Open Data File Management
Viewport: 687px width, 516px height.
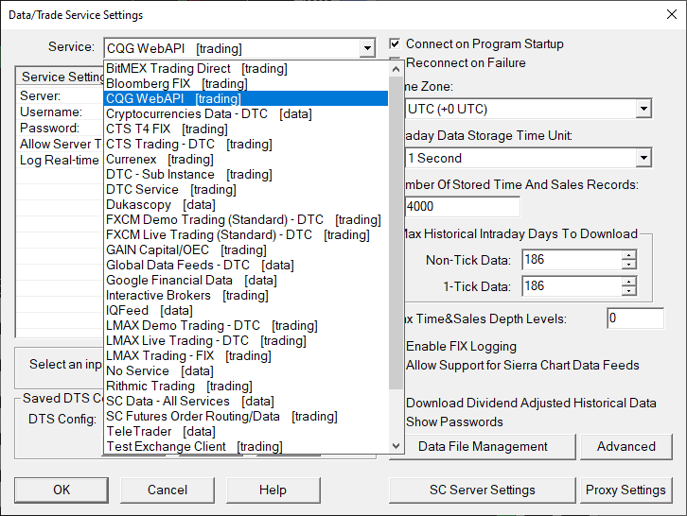(x=482, y=446)
